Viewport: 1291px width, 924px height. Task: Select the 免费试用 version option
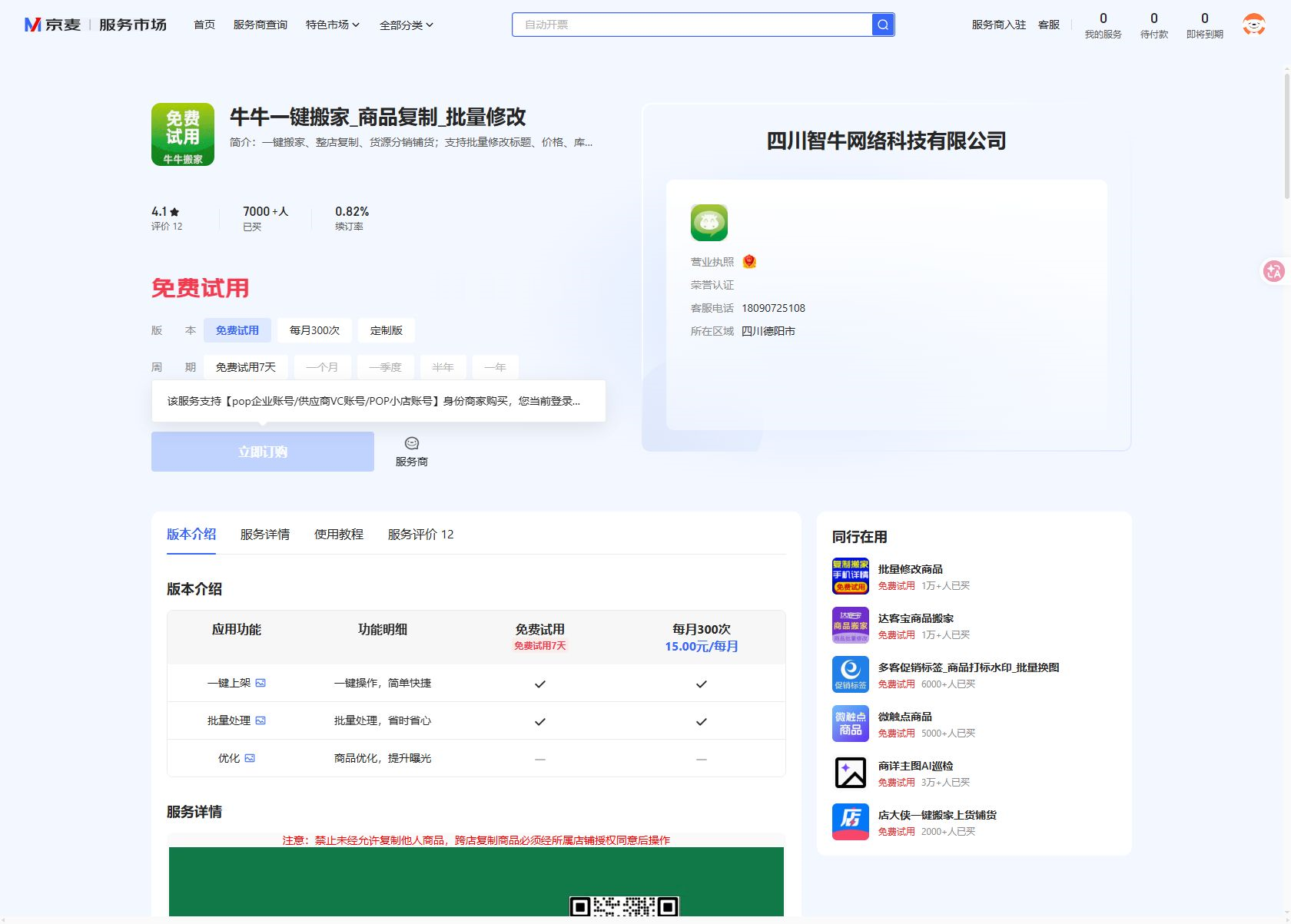pos(237,330)
